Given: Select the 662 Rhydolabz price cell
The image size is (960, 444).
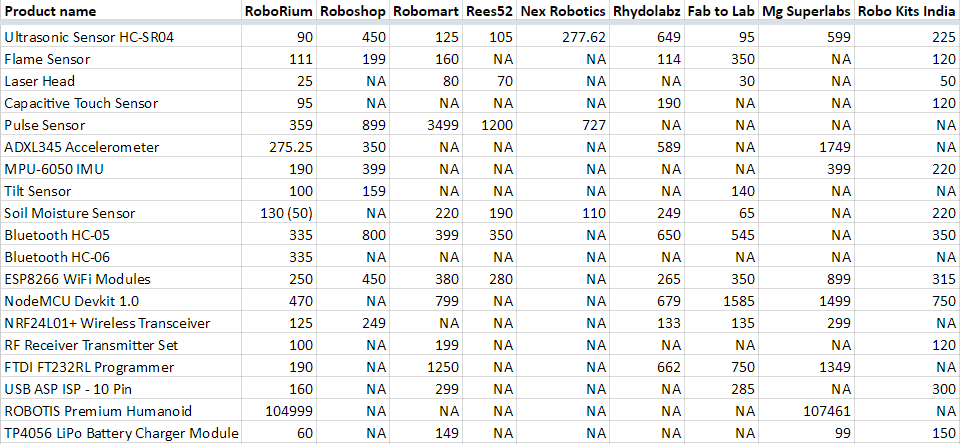Looking at the screenshot, I should pyautogui.click(x=647, y=367).
